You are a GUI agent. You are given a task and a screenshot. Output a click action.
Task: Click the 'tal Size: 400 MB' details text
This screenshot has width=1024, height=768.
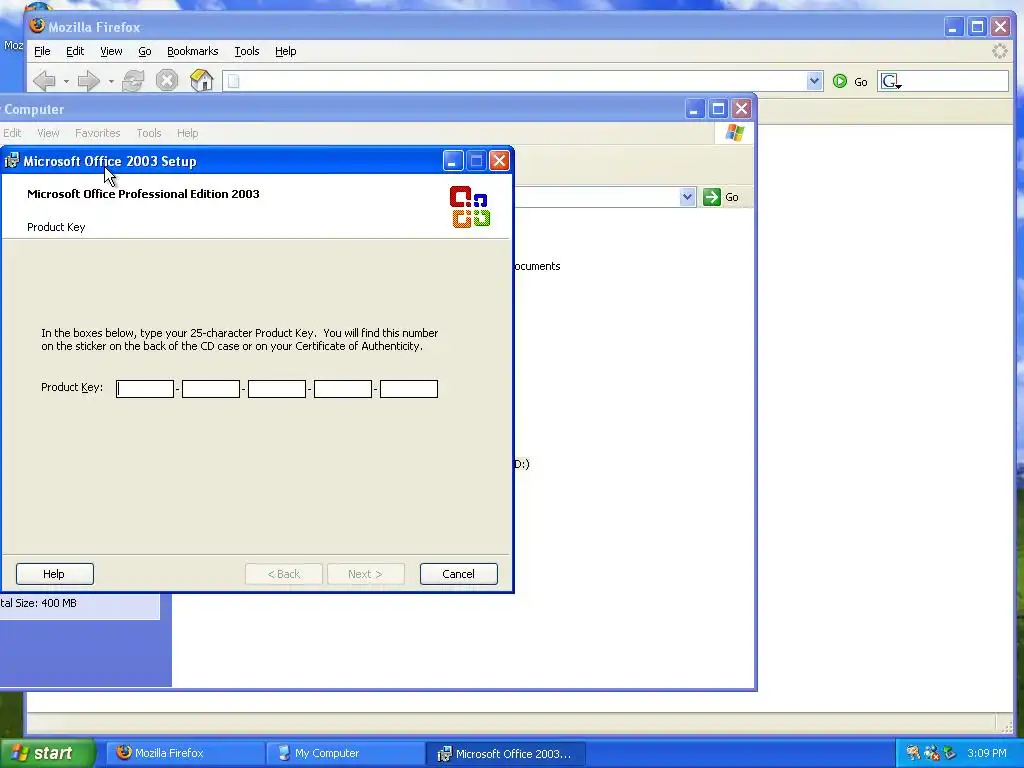click(x=39, y=603)
